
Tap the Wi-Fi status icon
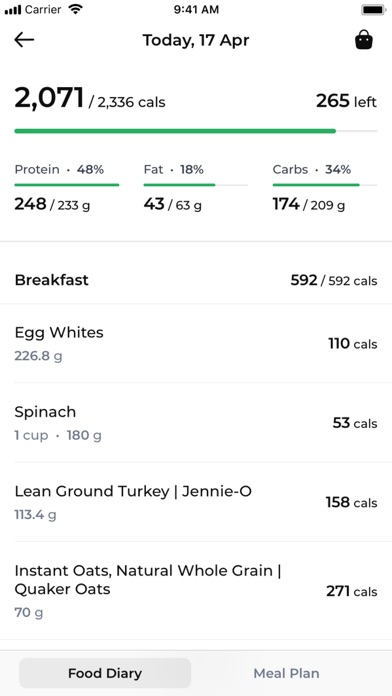click(76, 10)
